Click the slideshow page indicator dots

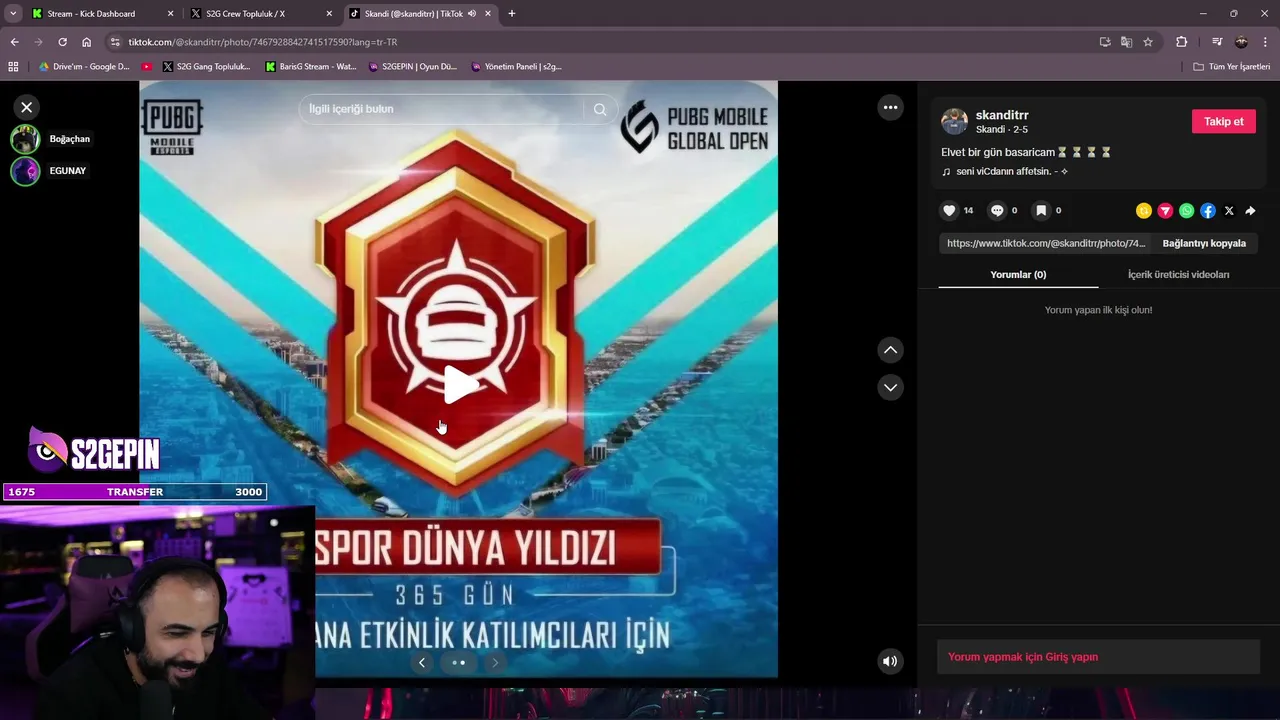[x=459, y=662]
